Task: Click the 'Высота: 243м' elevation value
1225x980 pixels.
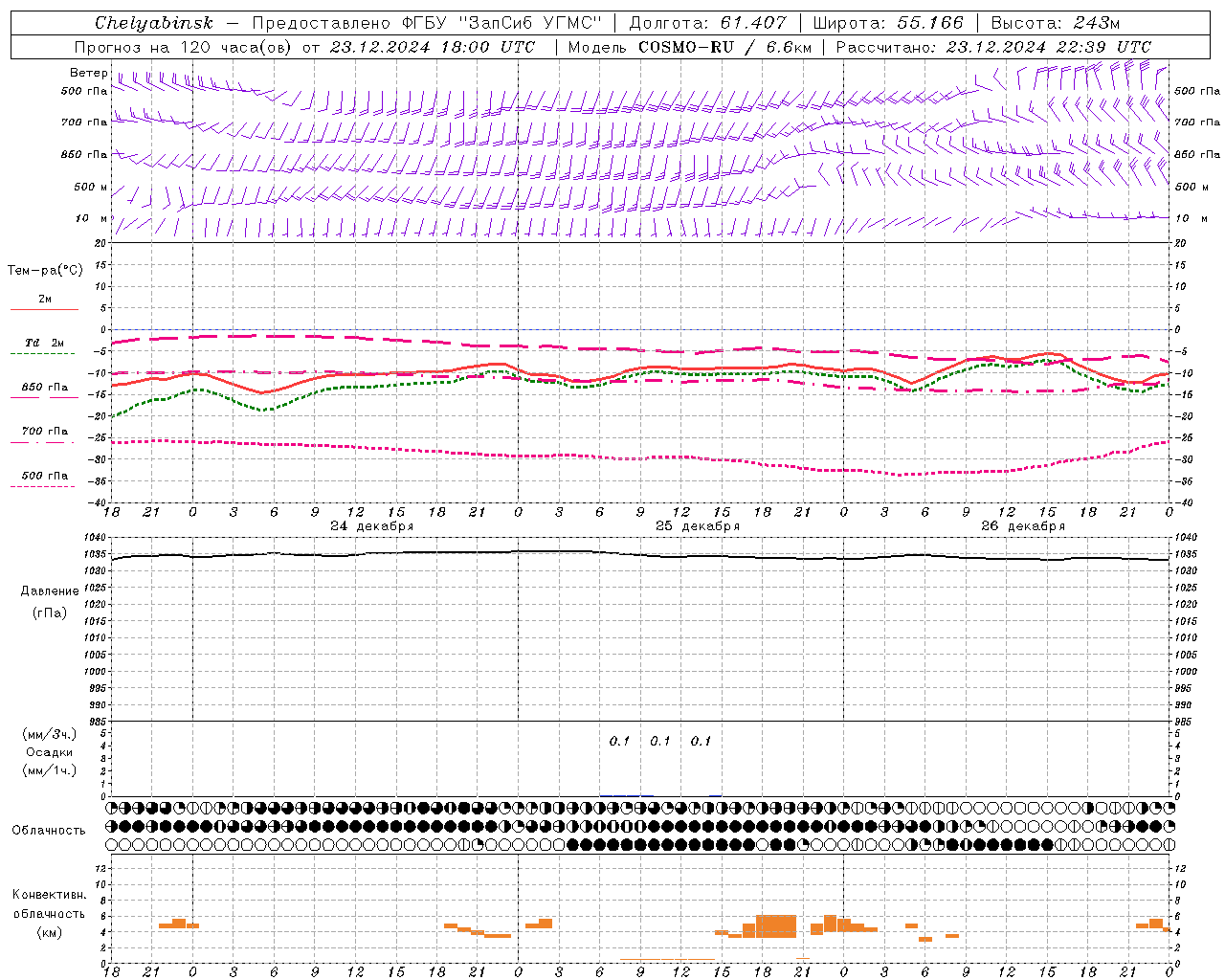Action: pyautogui.click(x=1055, y=23)
